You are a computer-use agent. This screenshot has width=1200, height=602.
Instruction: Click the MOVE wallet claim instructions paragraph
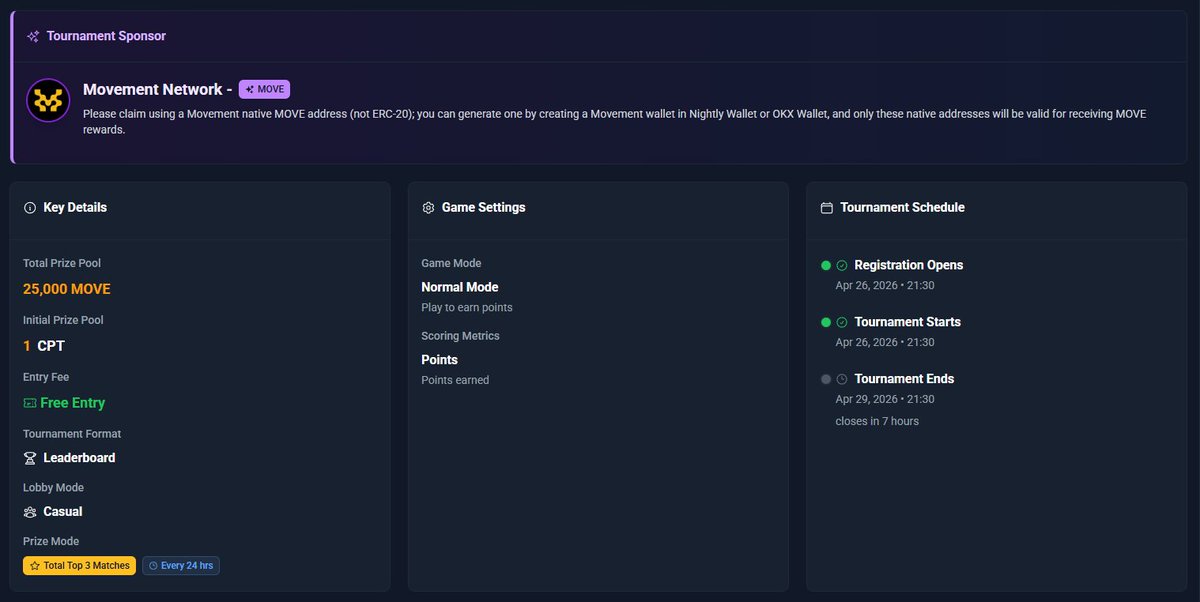614,122
